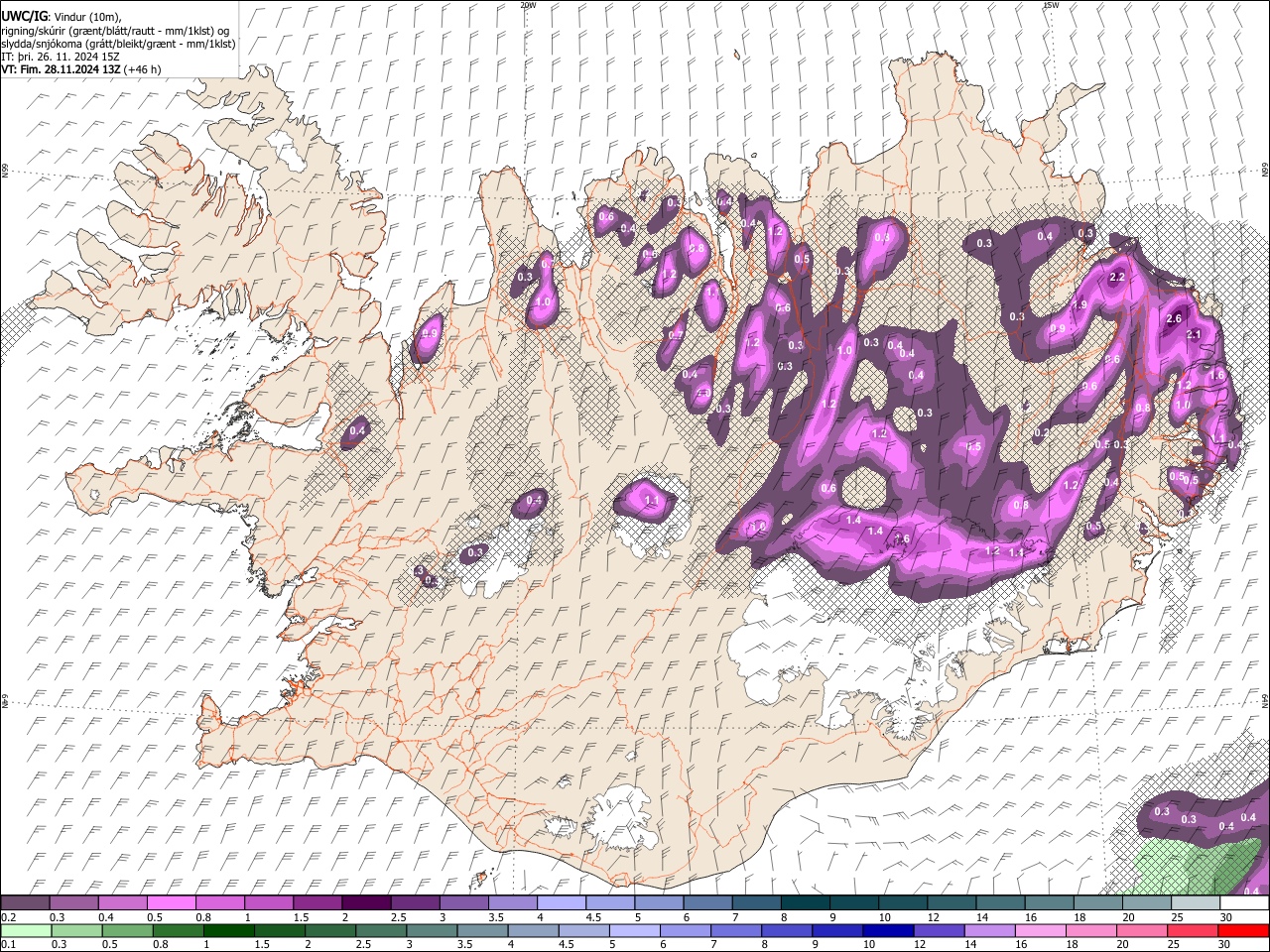1270x952 pixels.
Task: Select the "2.2" snowfall value on the map
Action: 1116,277
